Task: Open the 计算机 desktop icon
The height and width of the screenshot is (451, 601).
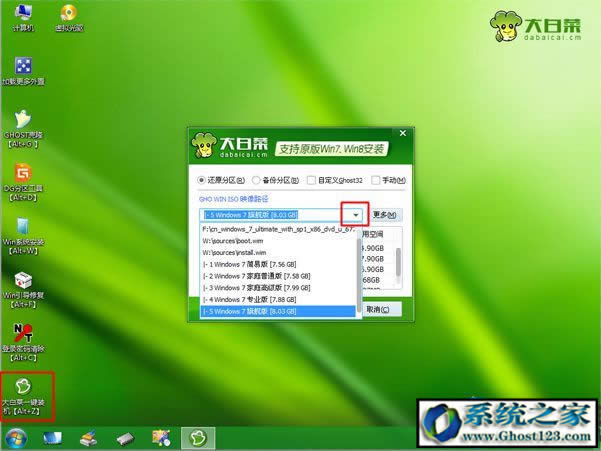Action: point(23,17)
